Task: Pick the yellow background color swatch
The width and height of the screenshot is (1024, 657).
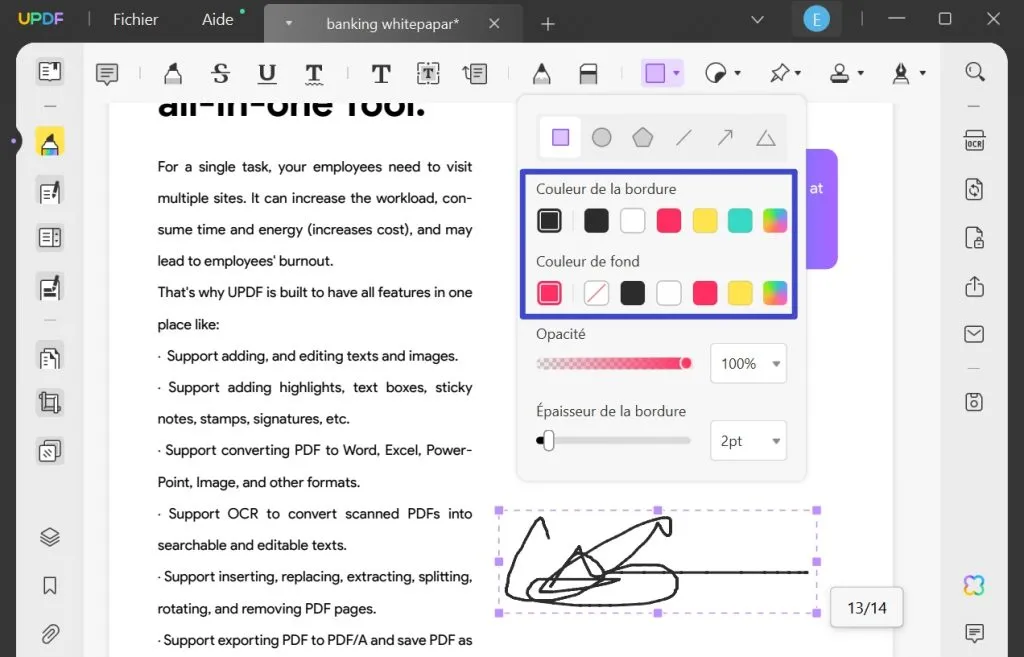Action: pos(740,293)
